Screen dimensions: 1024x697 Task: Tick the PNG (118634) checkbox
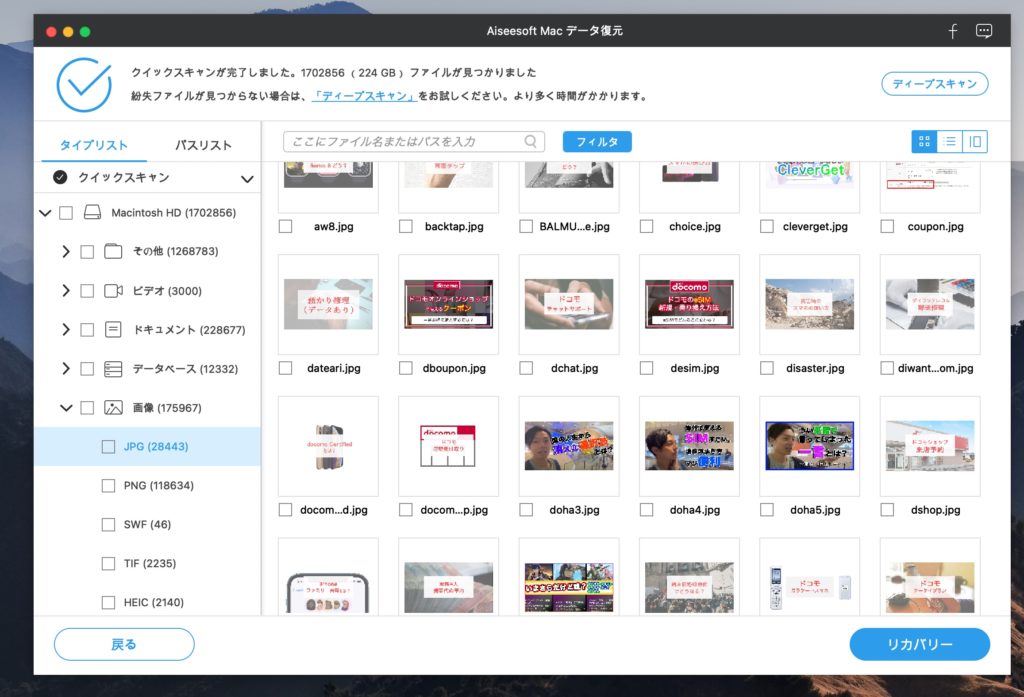(108, 486)
